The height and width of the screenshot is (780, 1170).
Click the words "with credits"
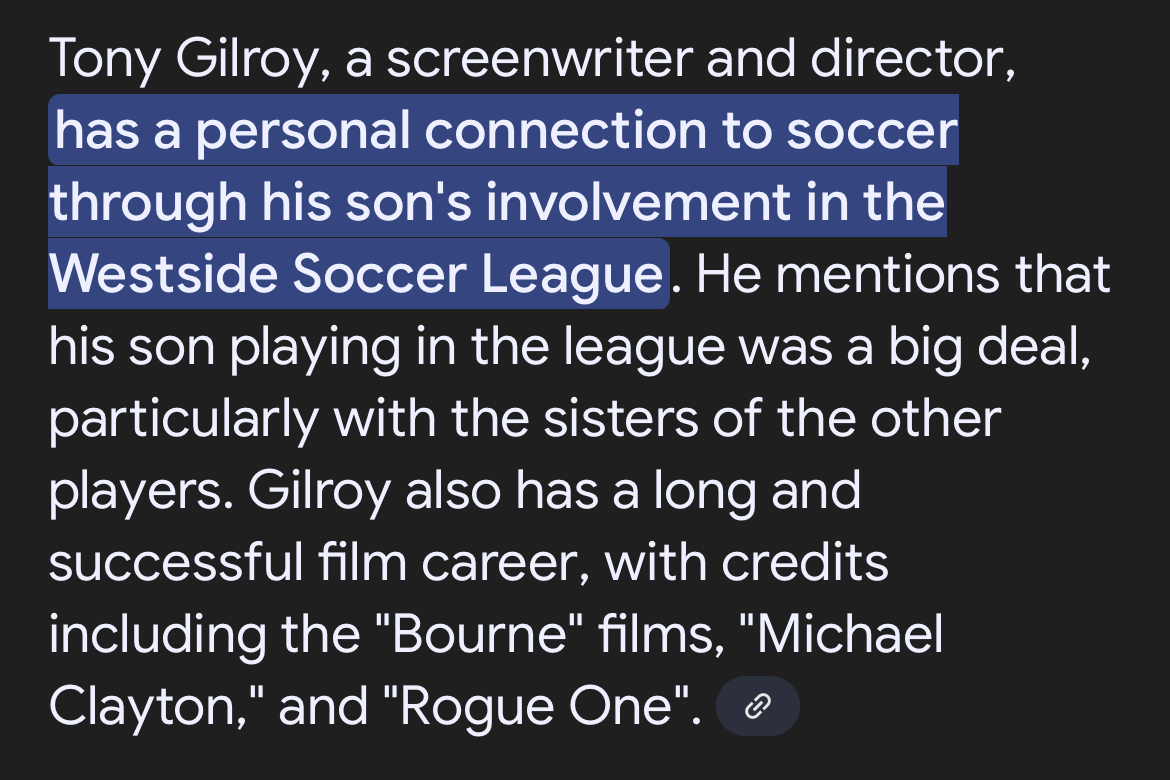pos(746,563)
